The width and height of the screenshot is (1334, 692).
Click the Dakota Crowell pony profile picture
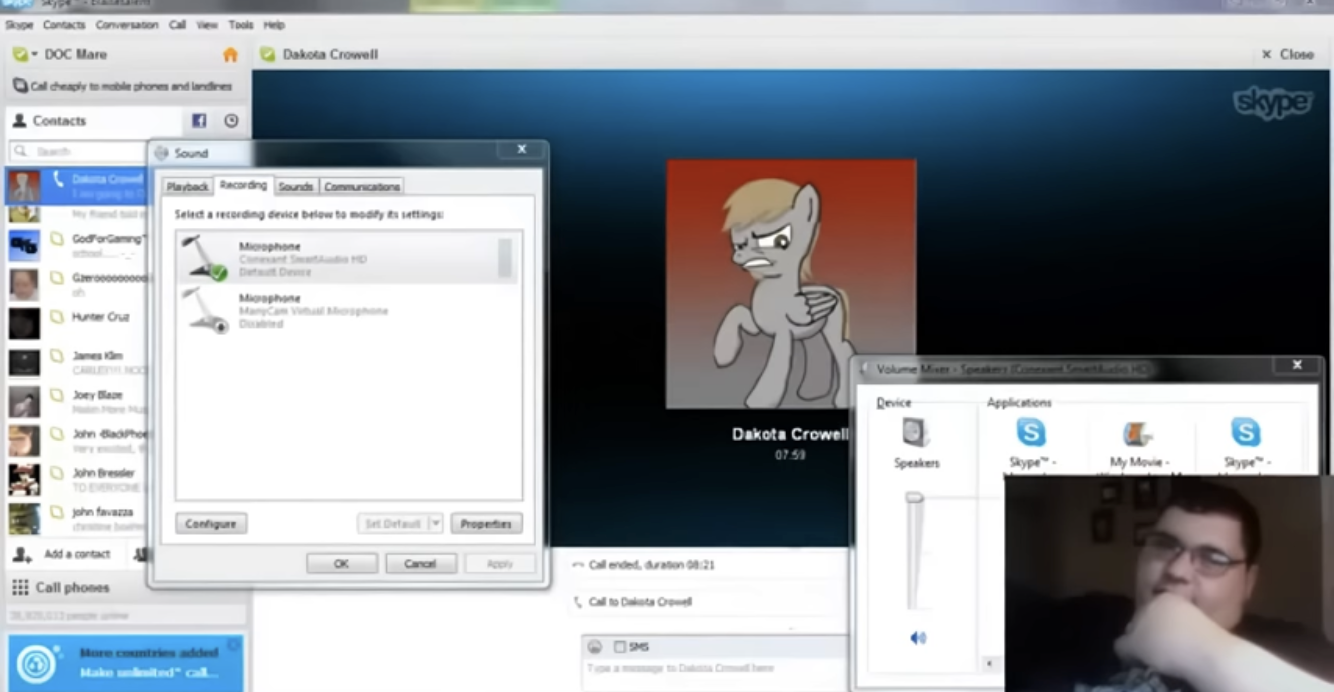(x=791, y=284)
